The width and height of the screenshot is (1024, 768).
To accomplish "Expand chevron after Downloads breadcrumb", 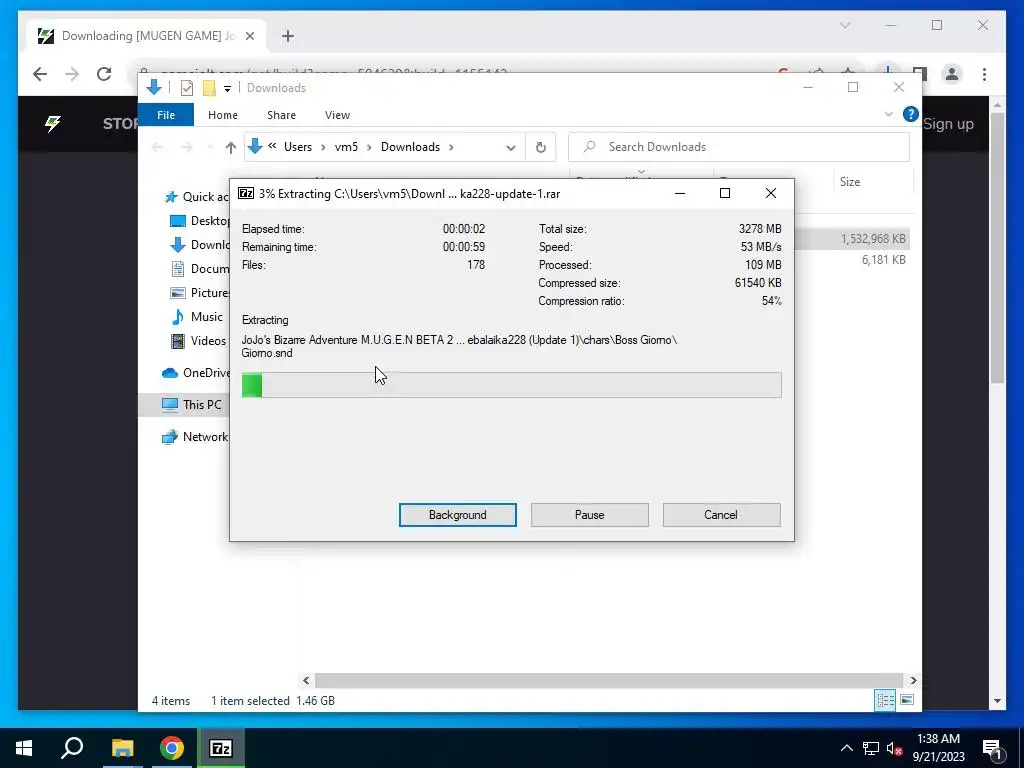I will [451, 148].
